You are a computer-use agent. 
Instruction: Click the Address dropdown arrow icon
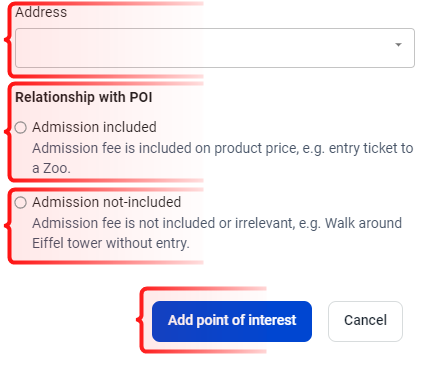[x=398, y=45]
